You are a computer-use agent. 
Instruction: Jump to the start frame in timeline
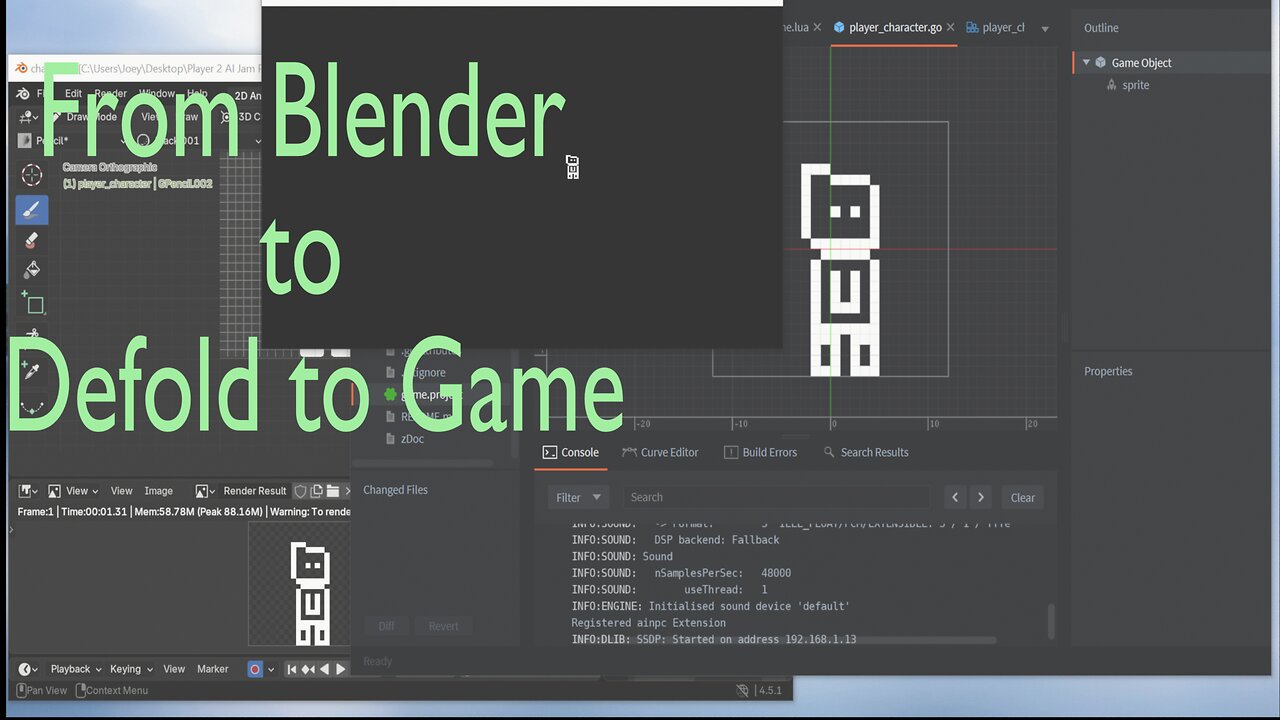tap(292, 669)
